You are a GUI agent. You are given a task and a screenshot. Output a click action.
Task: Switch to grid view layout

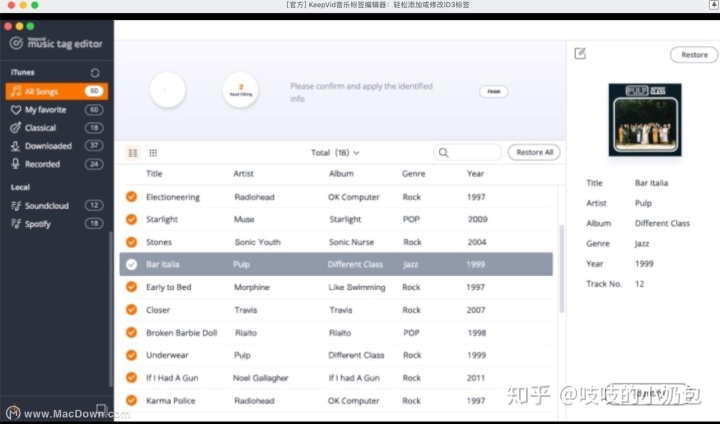coord(153,153)
